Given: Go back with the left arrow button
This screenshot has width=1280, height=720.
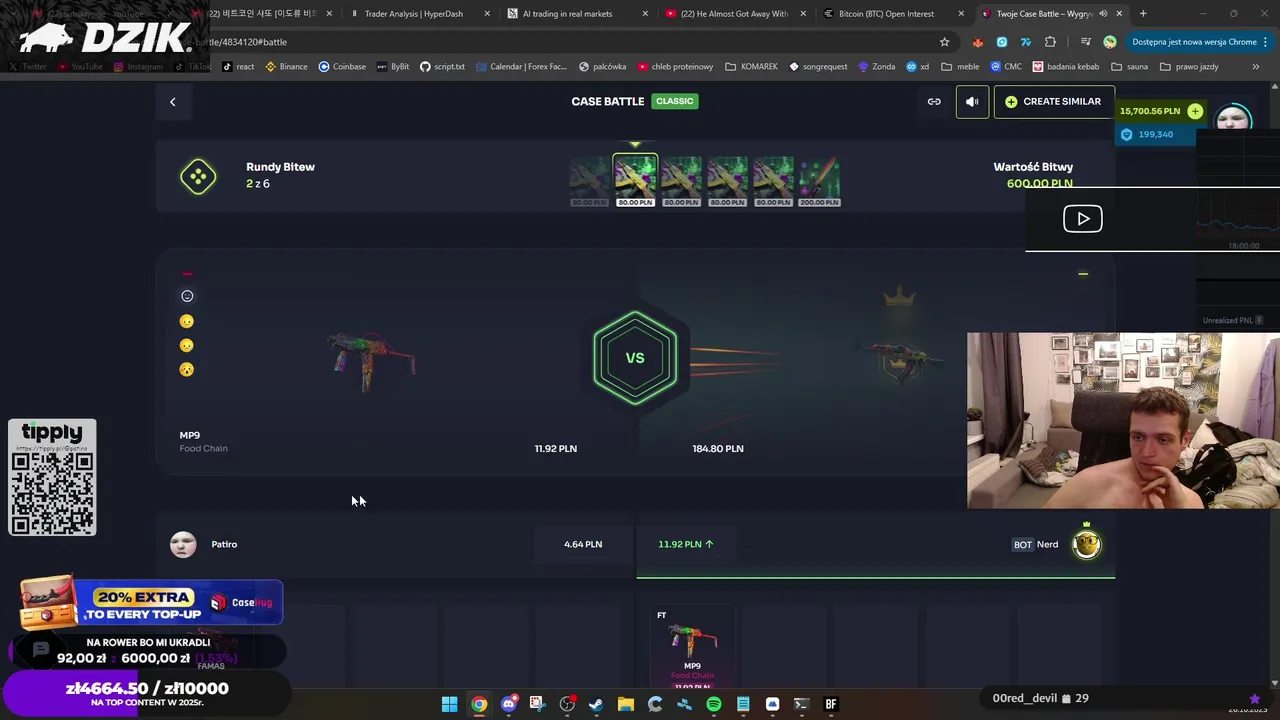Looking at the screenshot, I should point(172,101).
